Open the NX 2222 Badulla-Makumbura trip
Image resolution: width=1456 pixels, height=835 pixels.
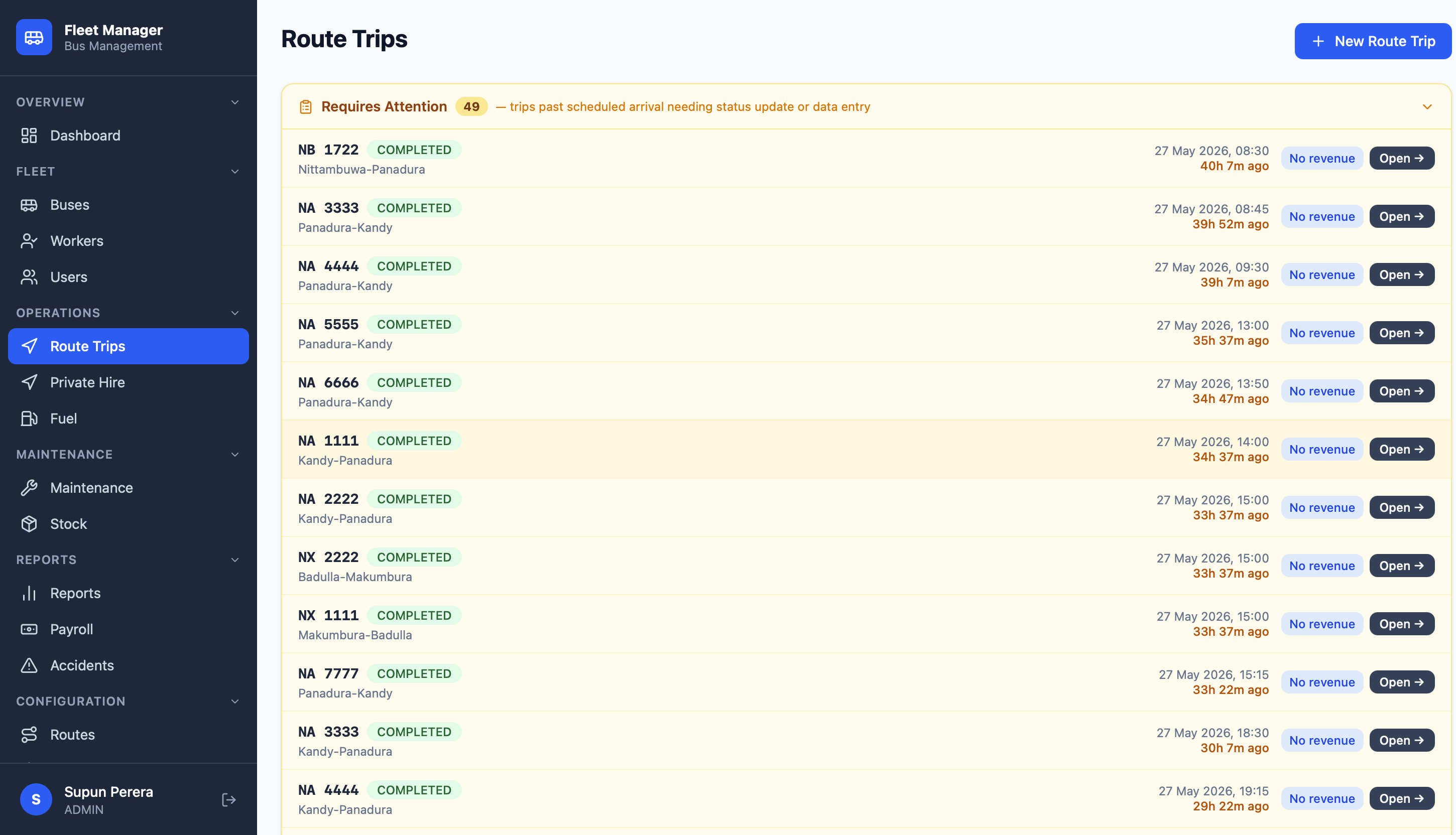[x=1401, y=566]
